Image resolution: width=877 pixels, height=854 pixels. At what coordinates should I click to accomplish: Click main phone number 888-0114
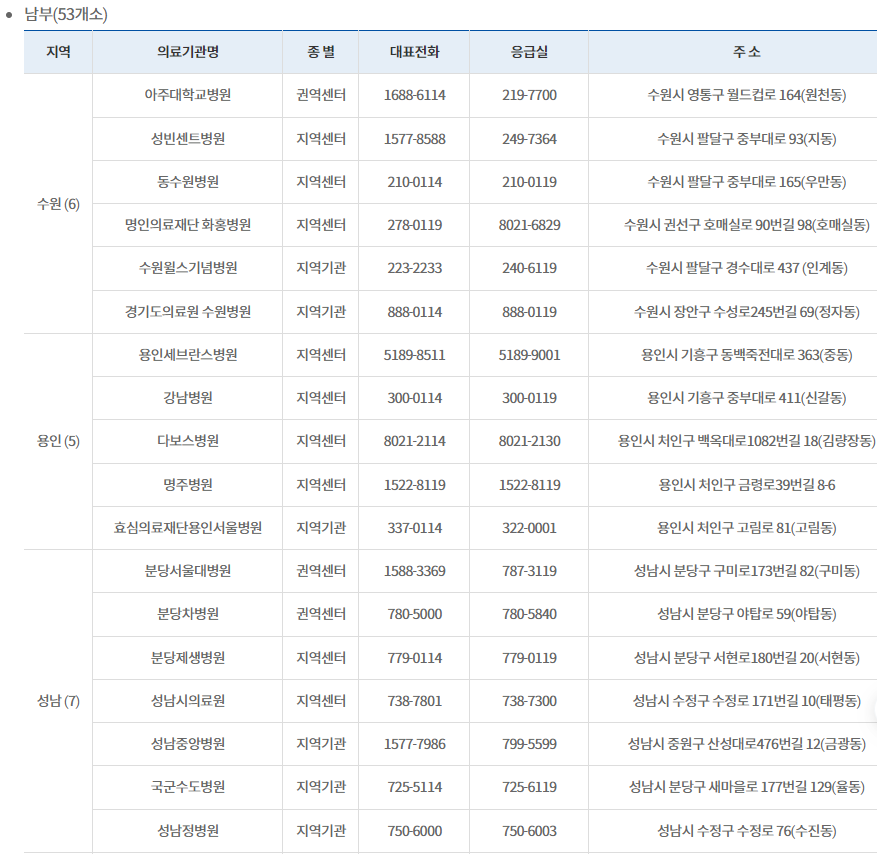click(414, 312)
